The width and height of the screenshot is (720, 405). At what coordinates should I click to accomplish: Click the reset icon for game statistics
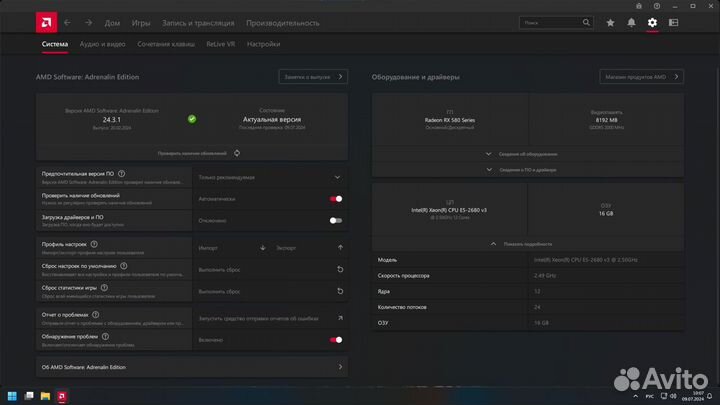click(340, 291)
